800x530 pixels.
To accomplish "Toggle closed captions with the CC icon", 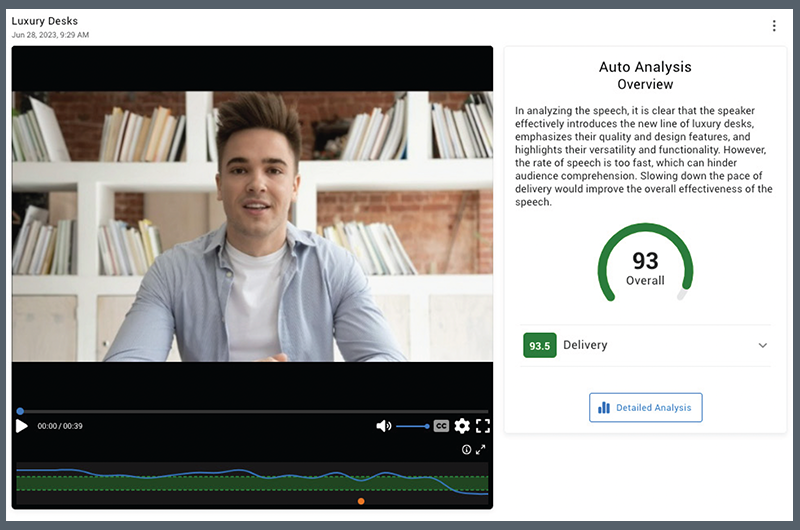I will click(x=441, y=426).
